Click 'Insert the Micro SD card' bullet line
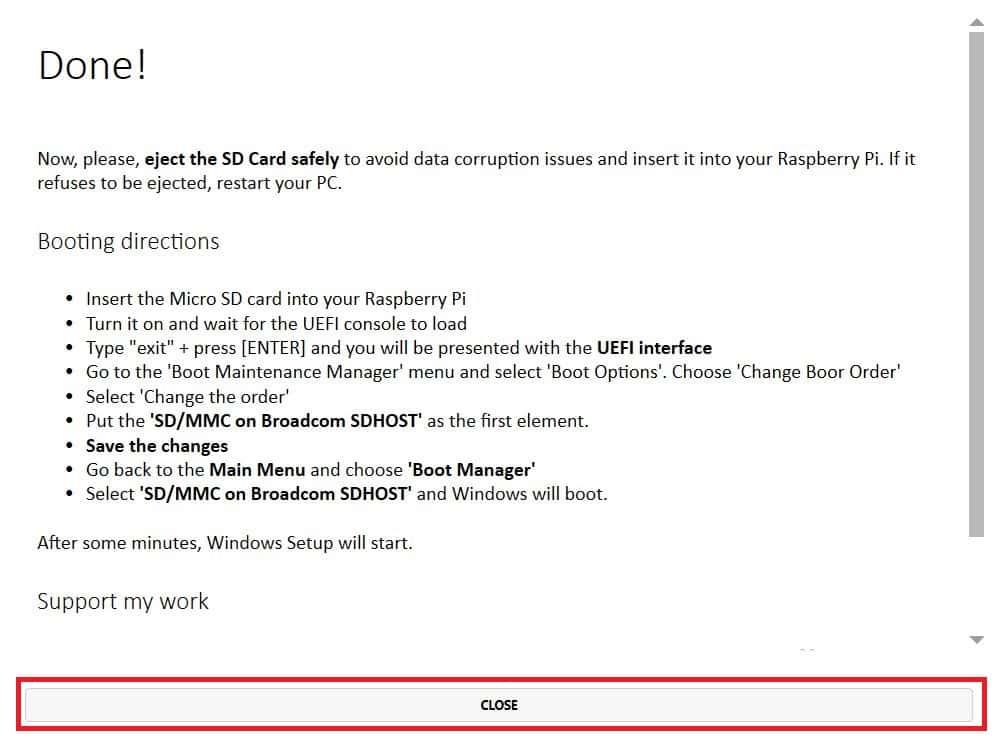997x744 pixels. click(x=276, y=299)
